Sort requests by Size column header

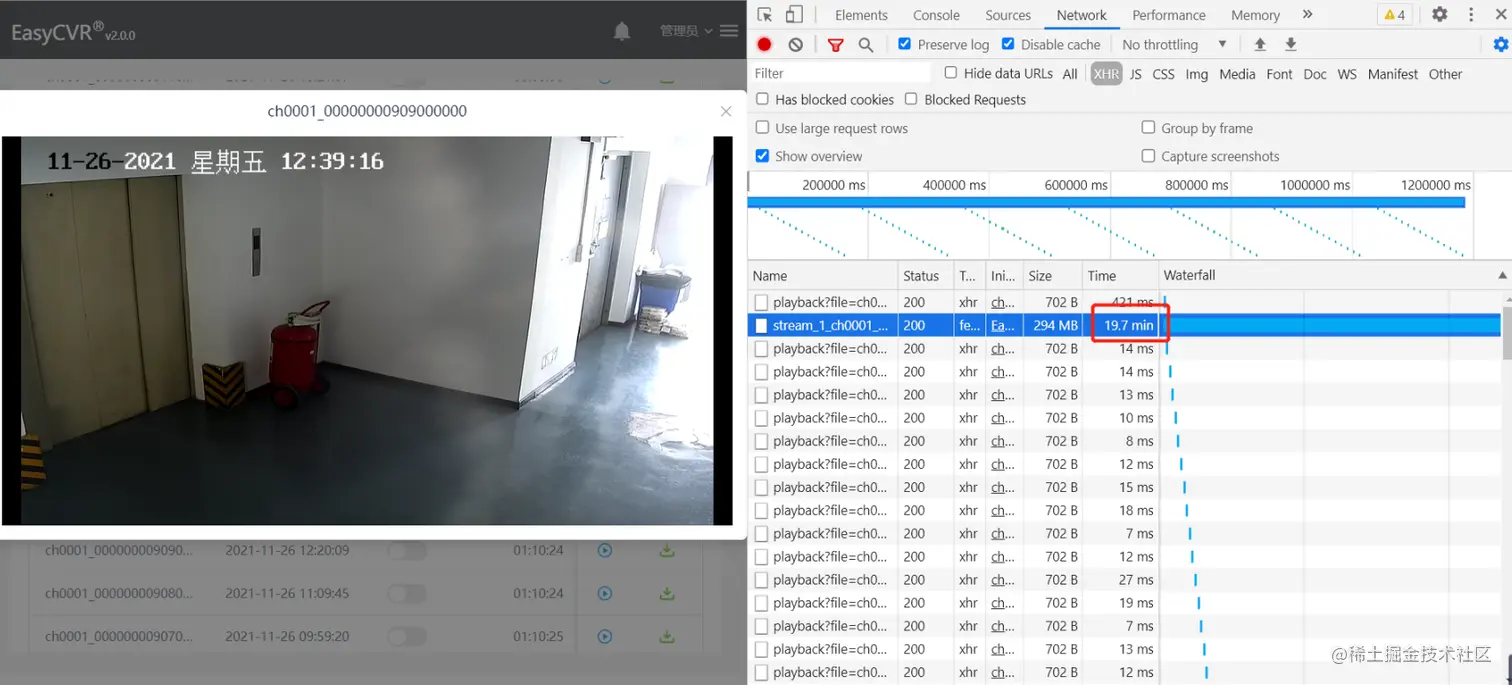[x=1052, y=275]
